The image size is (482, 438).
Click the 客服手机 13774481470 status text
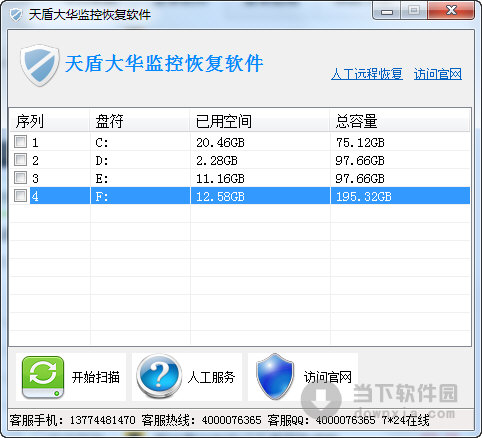[x=72, y=420]
